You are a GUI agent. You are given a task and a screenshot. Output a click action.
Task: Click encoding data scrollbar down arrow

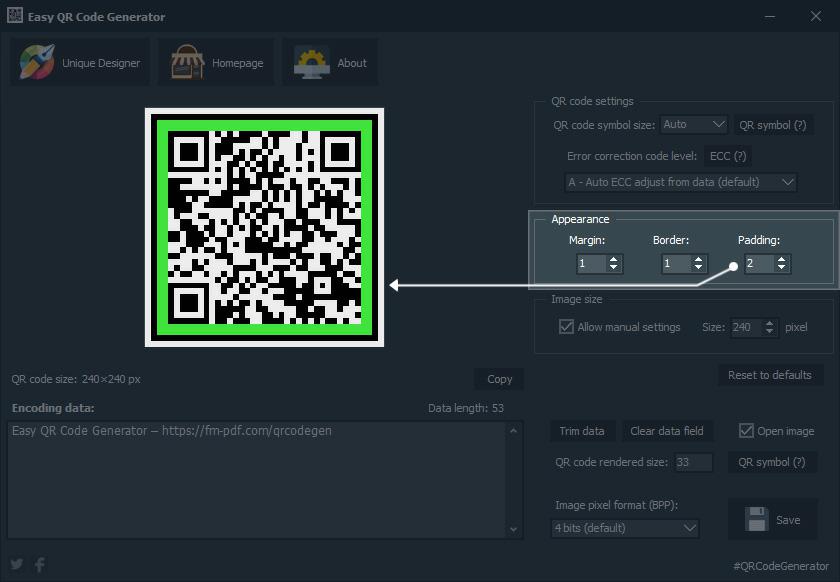(x=513, y=529)
